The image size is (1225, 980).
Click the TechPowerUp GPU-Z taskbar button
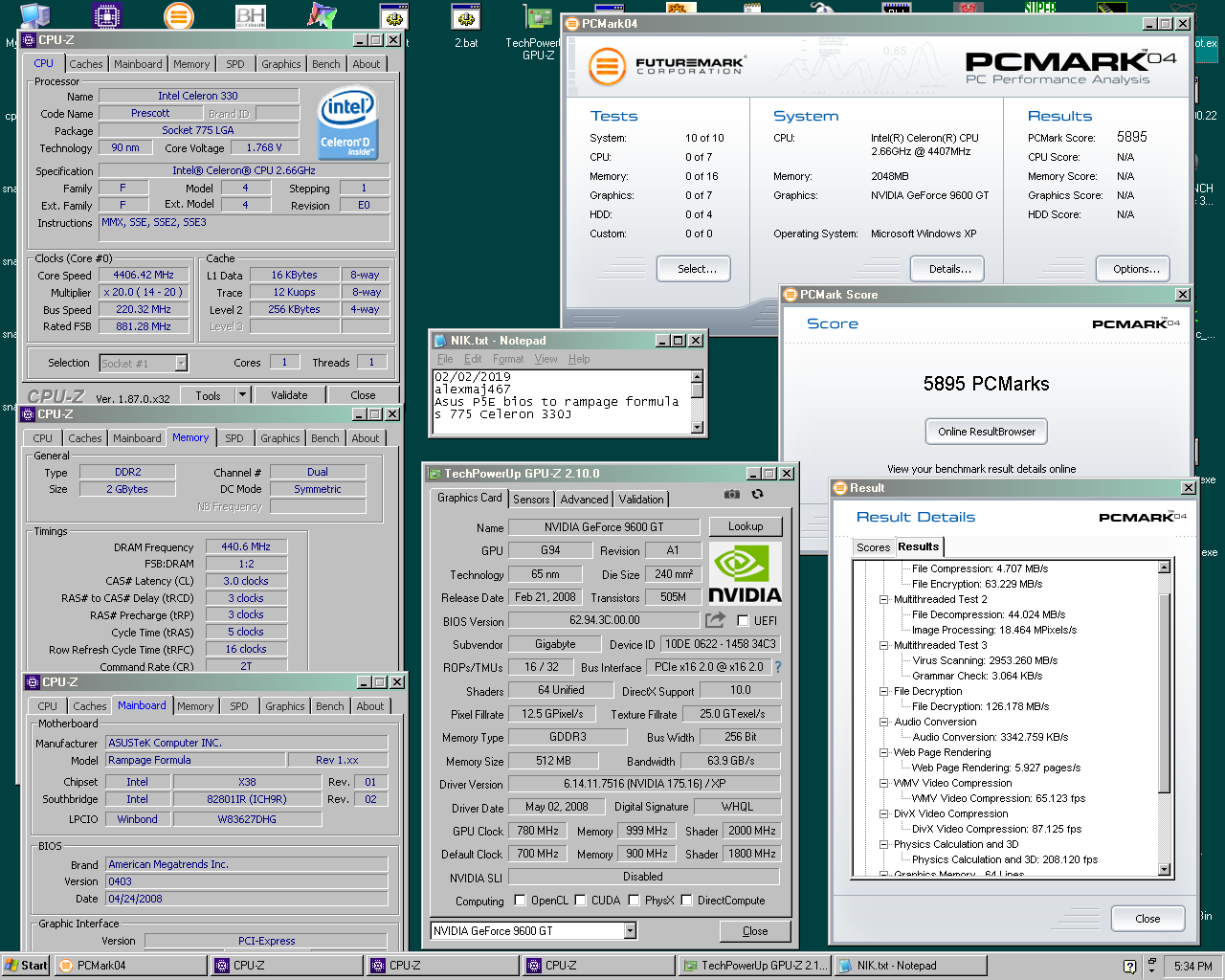[x=754, y=966]
